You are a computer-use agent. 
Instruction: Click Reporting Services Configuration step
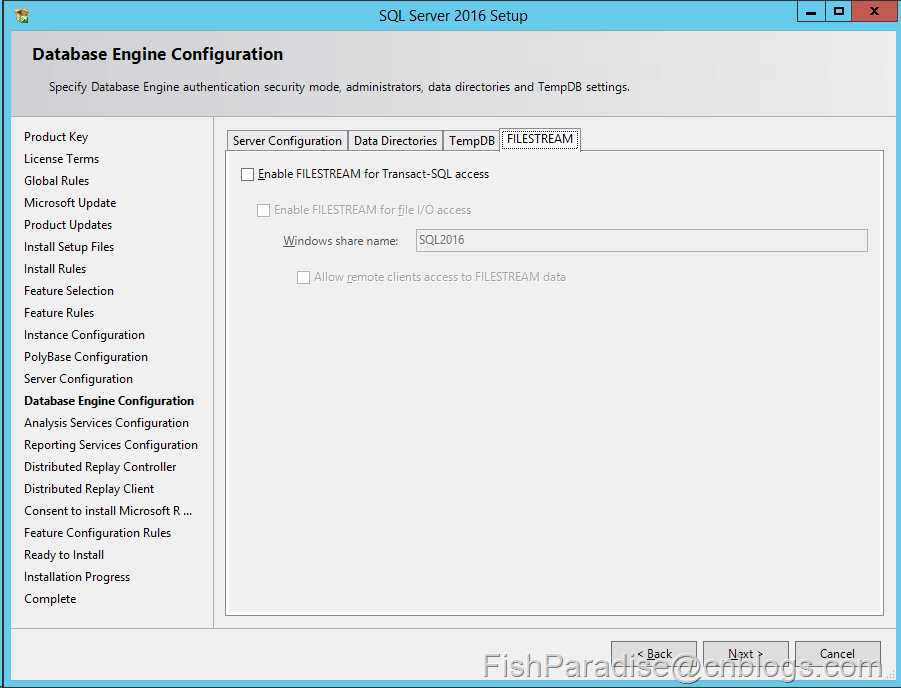point(110,445)
